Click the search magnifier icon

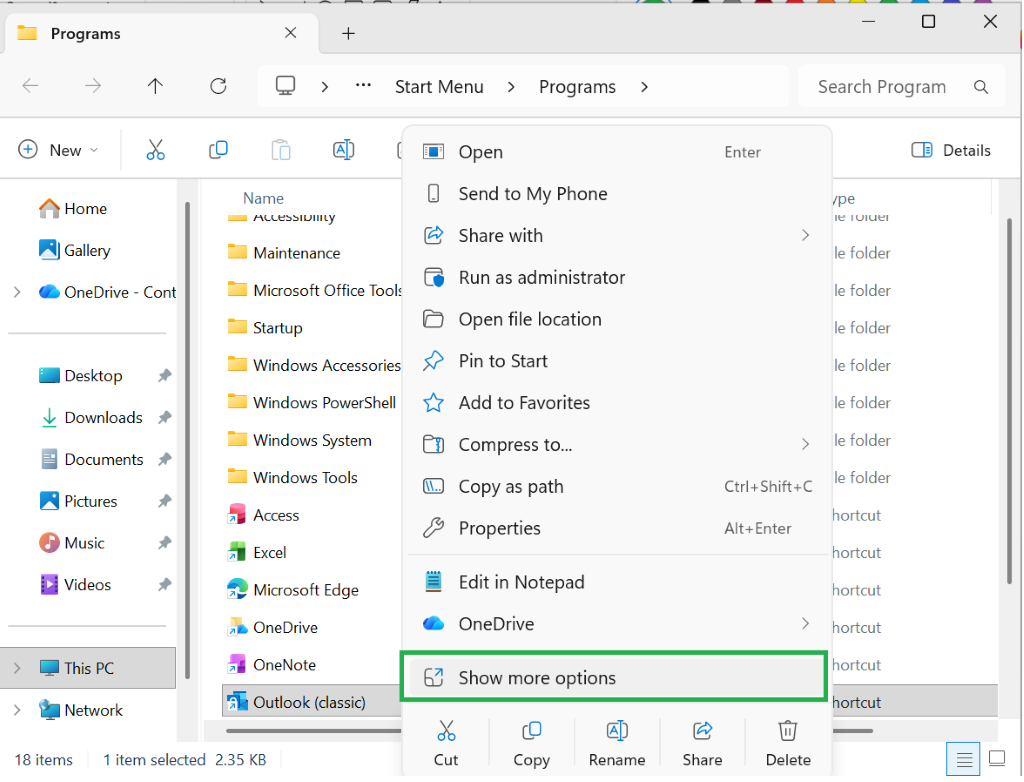pos(981,87)
